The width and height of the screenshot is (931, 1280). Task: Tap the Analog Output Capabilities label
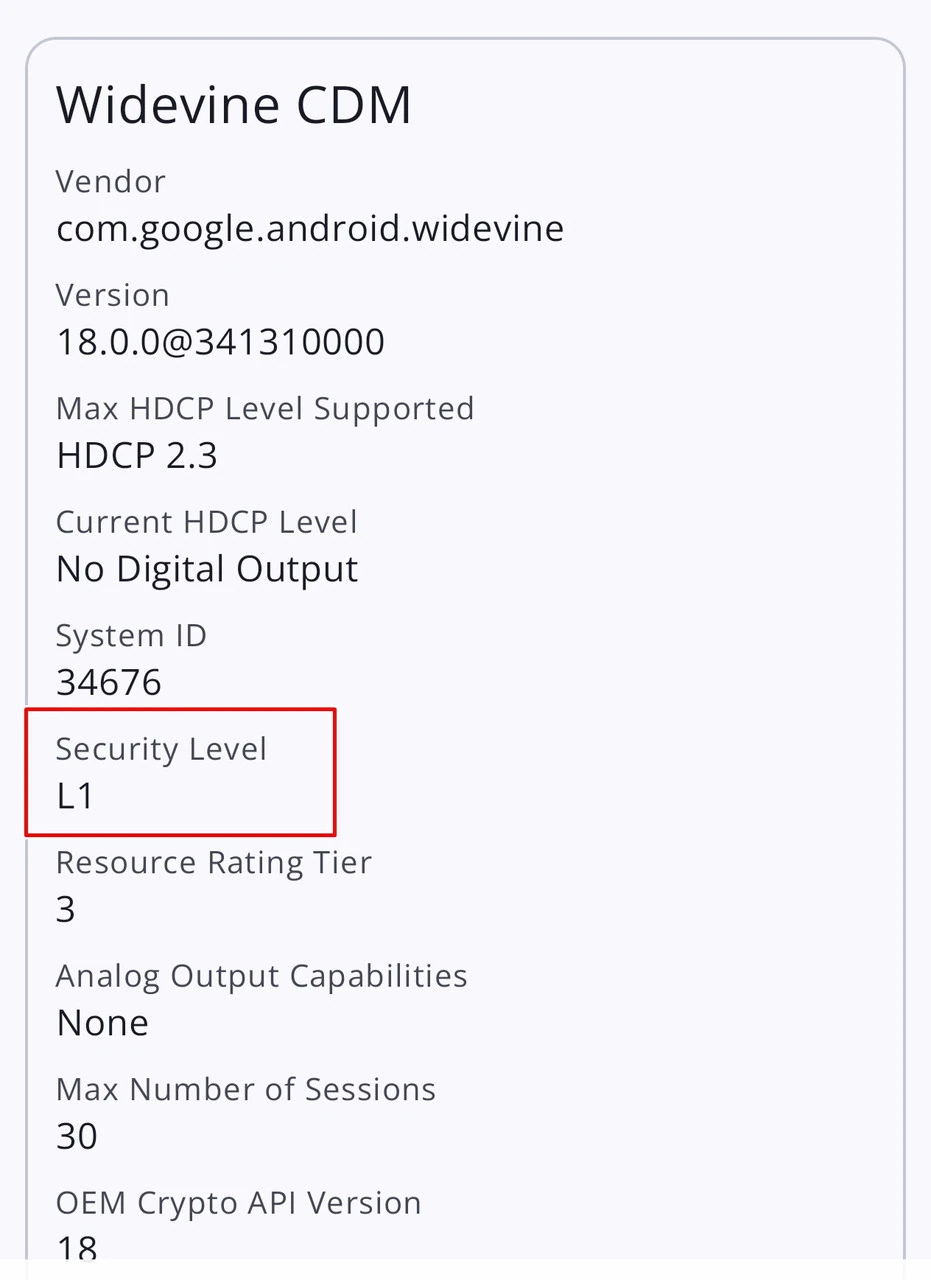(262, 976)
